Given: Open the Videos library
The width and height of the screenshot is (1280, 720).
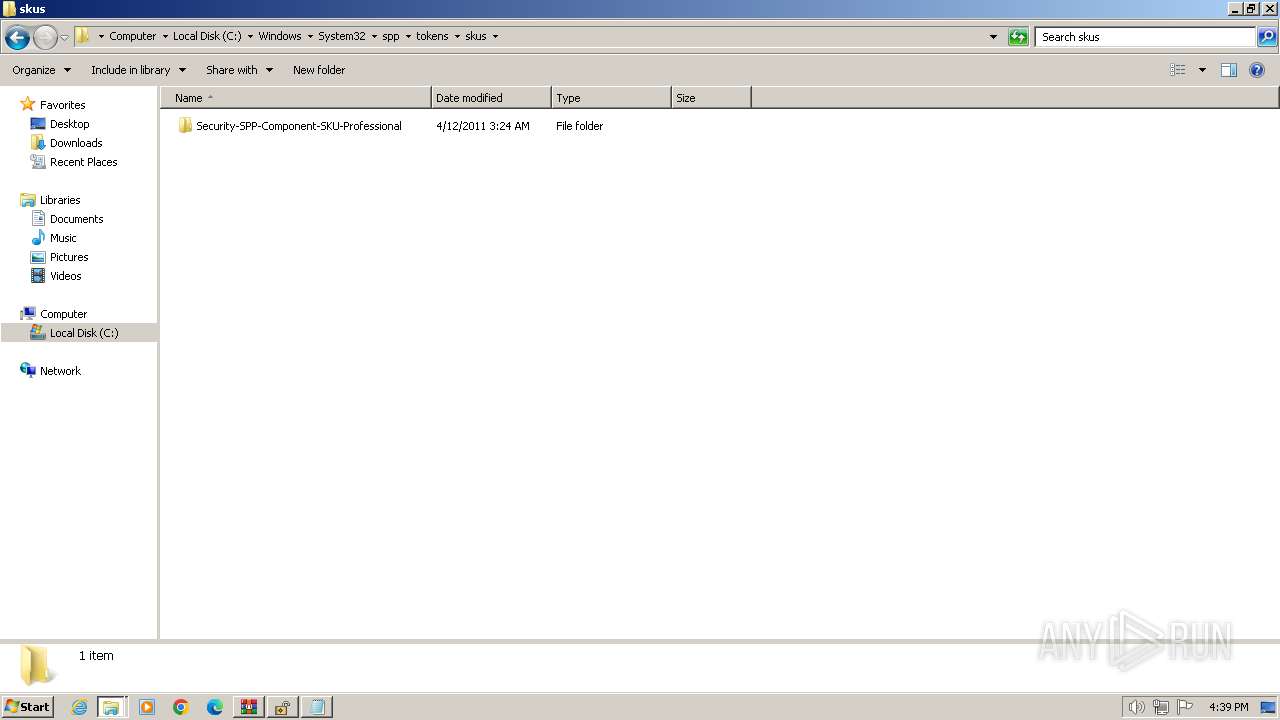Looking at the screenshot, I should [65, 276].
